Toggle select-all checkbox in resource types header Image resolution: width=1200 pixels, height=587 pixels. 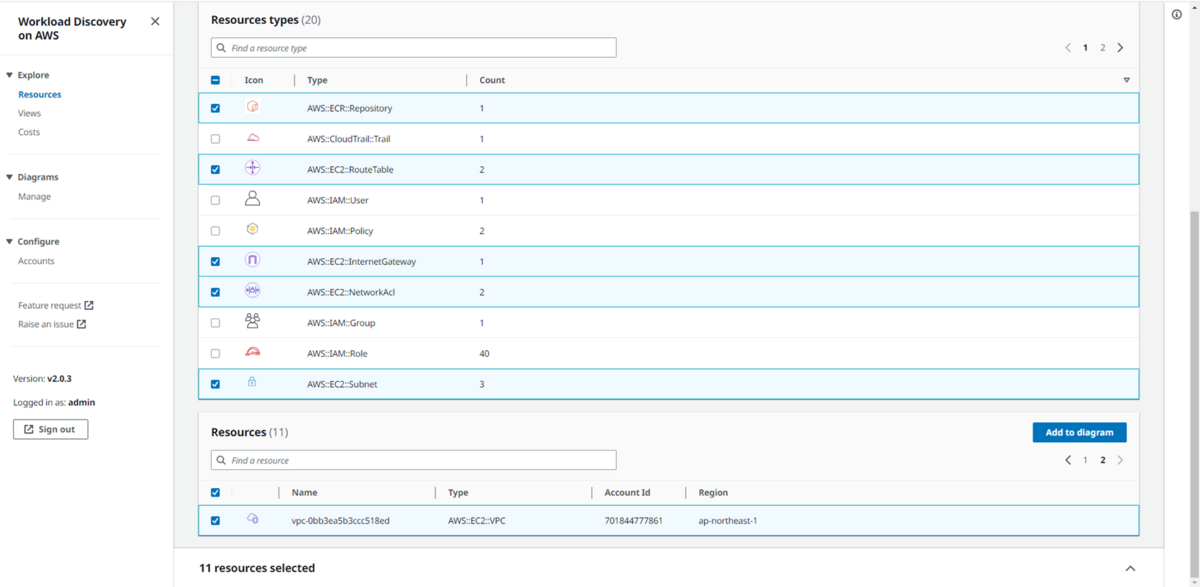coord(215,80)
